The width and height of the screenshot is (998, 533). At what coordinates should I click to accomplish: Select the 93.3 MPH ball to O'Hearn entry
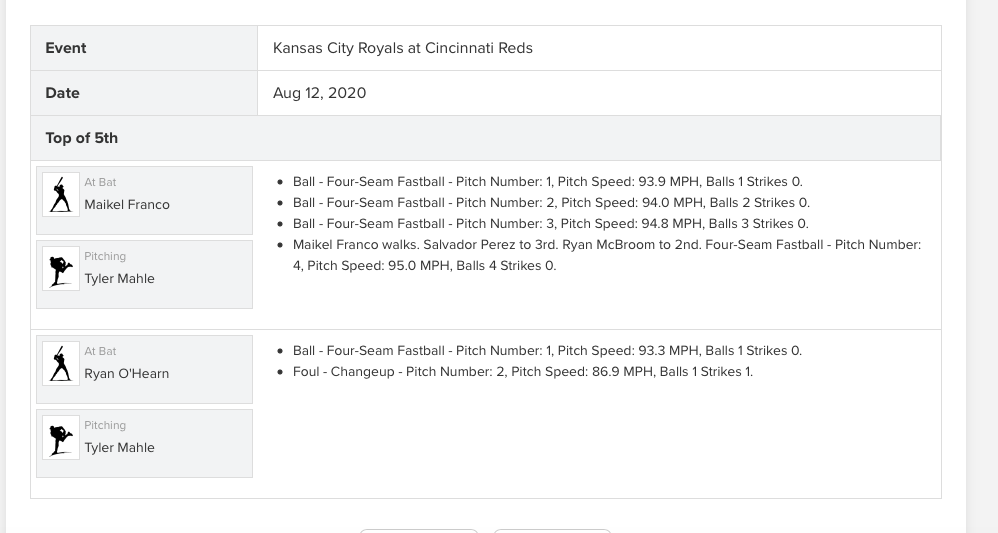tap(547, 351)
